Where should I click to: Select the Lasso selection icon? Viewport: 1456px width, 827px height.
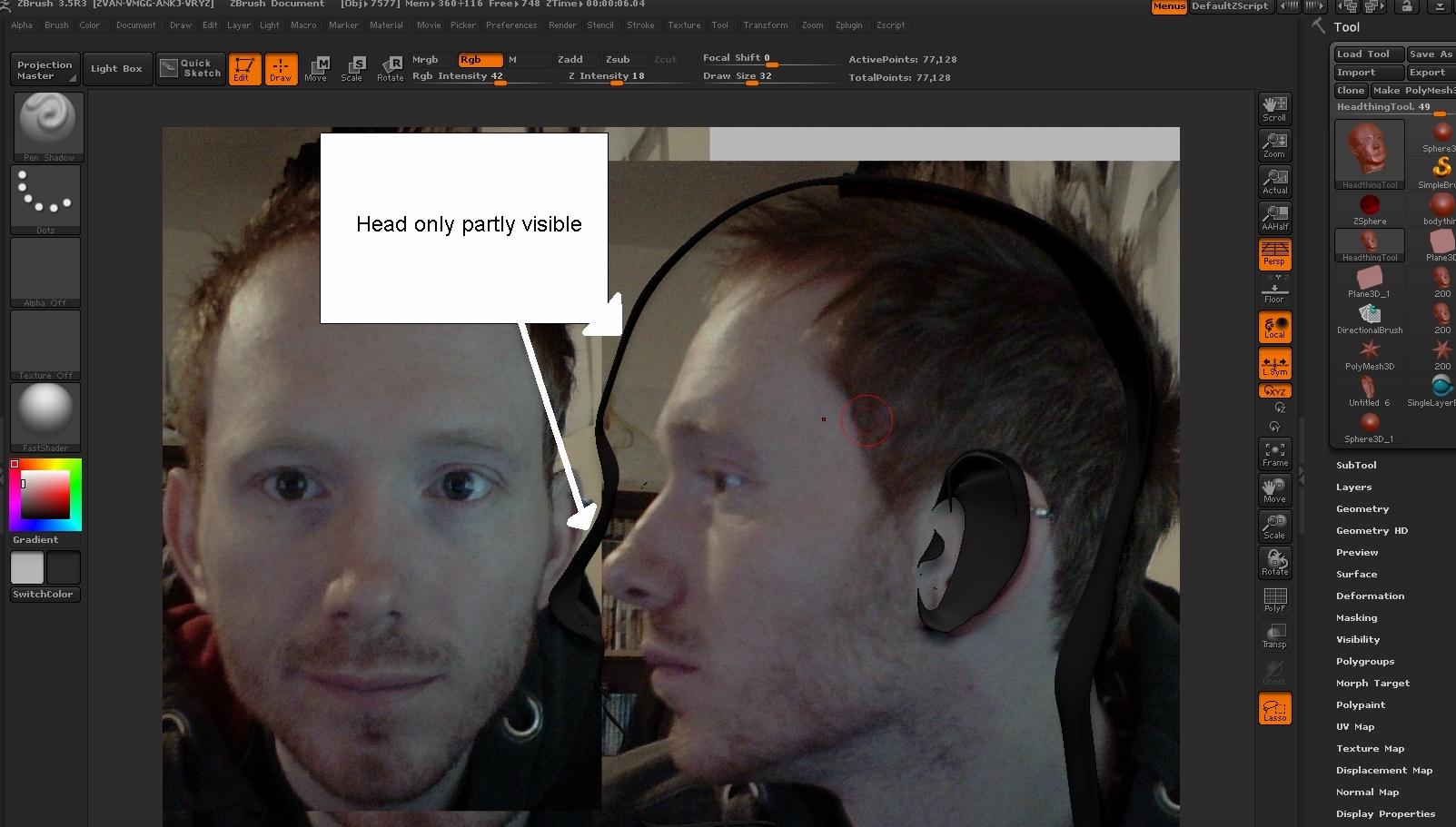coord(1274,709)
